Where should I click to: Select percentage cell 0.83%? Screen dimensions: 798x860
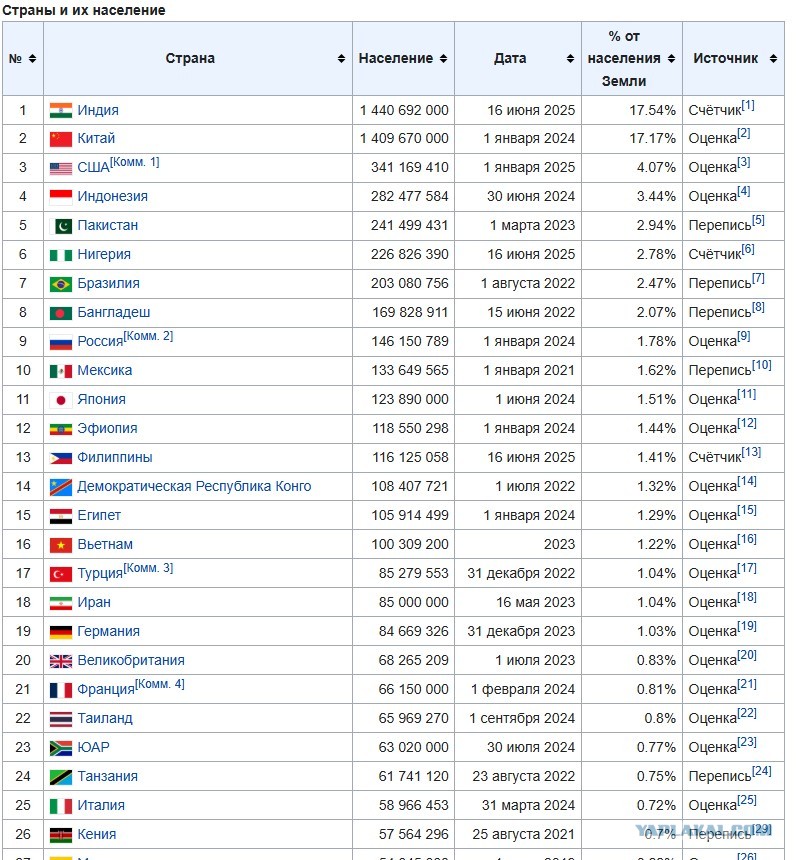pos(656,660)
